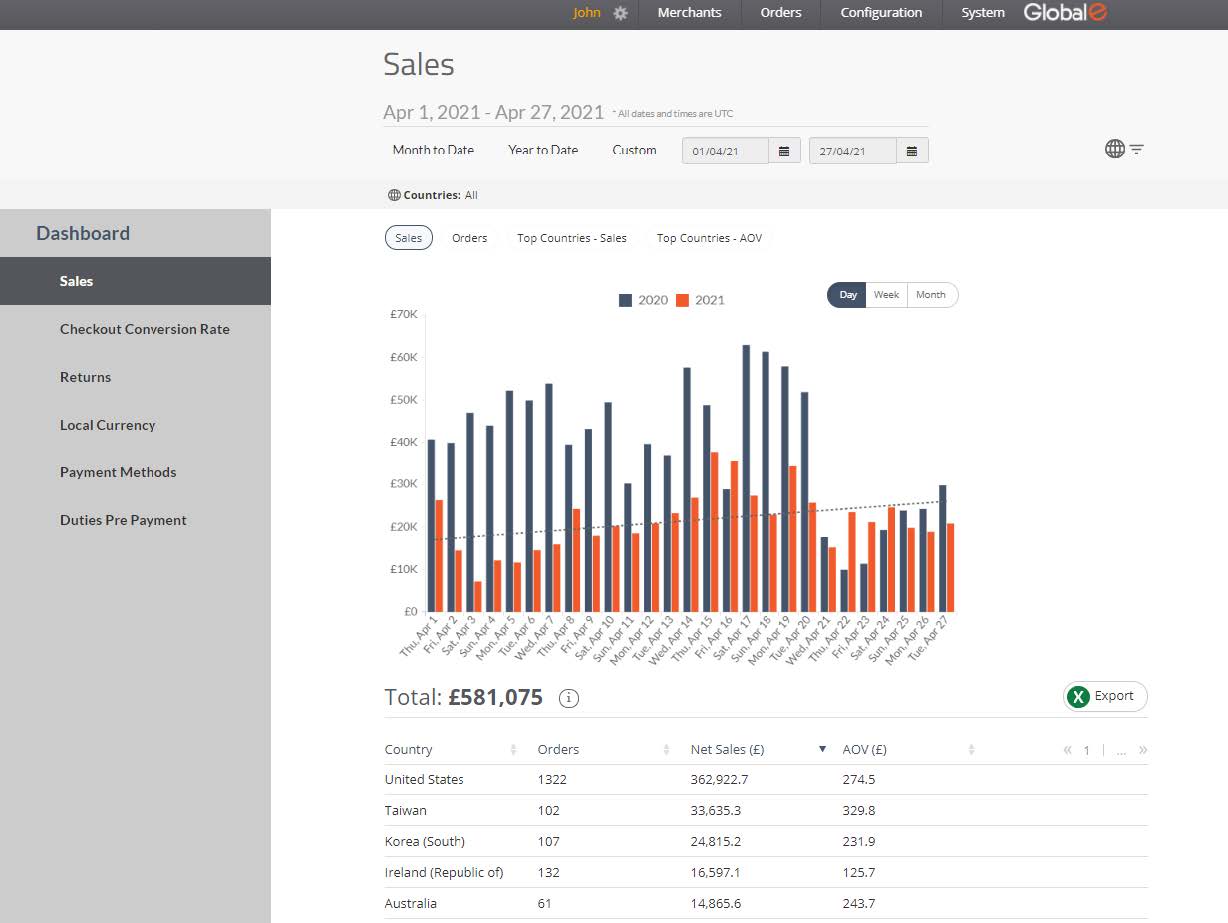Click the Dashboard sidebar heading
This screenshot has height=923, width=1228.
point(83,233)
